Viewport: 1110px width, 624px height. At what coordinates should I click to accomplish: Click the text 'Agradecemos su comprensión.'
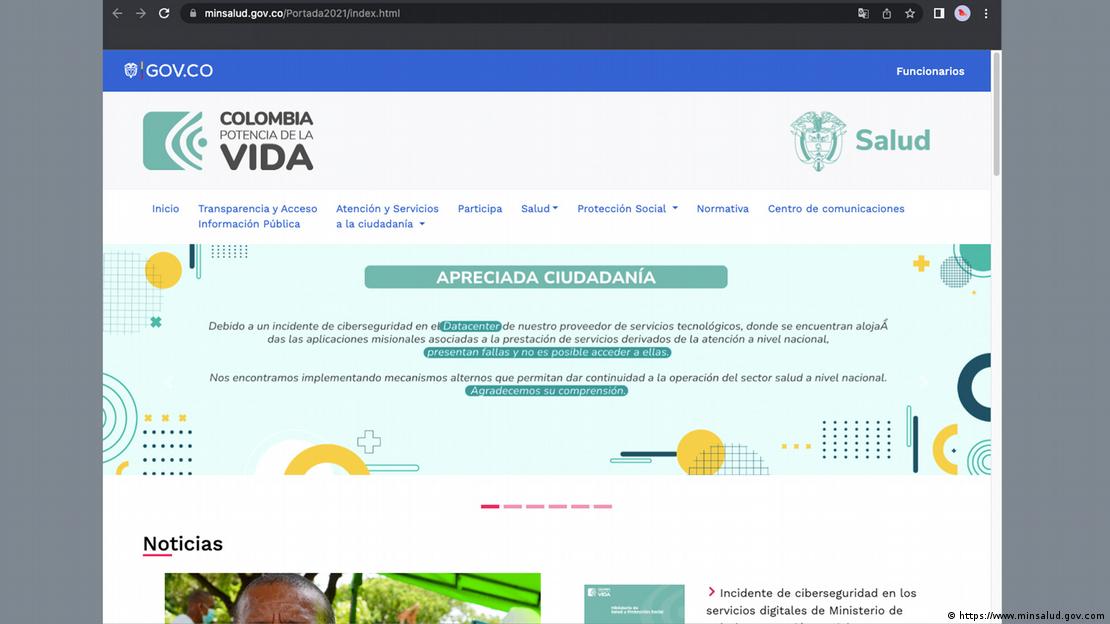pos(547,391)
